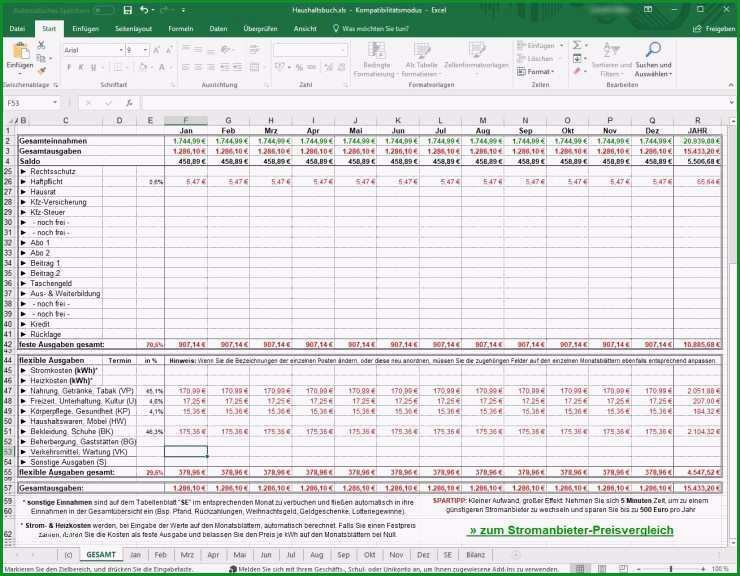This screenshot has width=740, height=576.
Task: Open the Bilanz worksheet tab
Action: tap(476, 555)
